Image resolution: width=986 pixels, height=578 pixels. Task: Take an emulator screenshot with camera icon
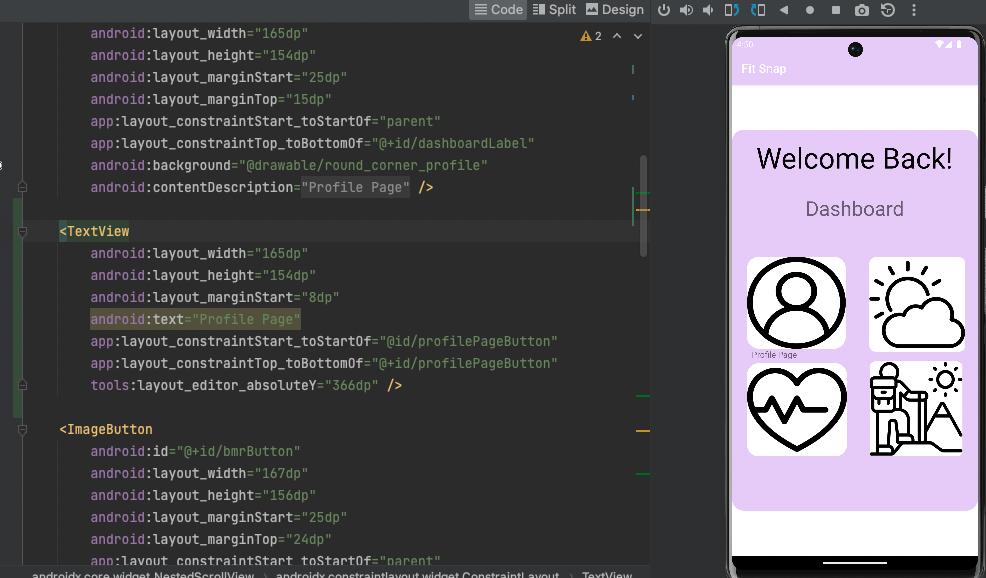tap(861, 10)
